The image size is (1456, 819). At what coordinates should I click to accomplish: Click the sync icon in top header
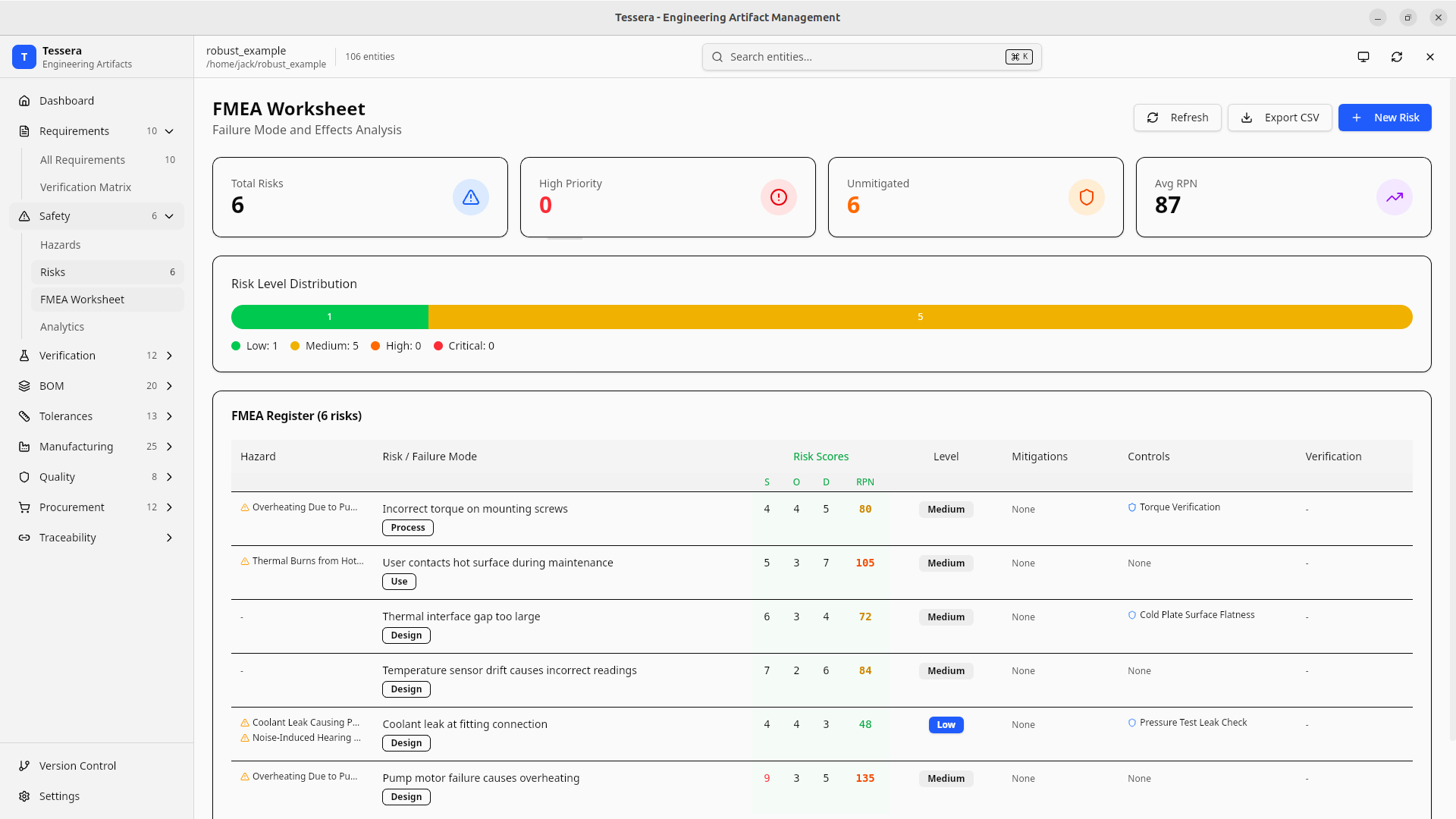(x=1396, y=57)
